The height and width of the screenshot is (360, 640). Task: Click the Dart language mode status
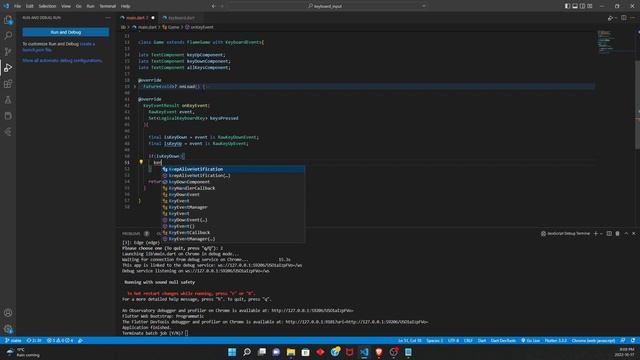[482, 340]
